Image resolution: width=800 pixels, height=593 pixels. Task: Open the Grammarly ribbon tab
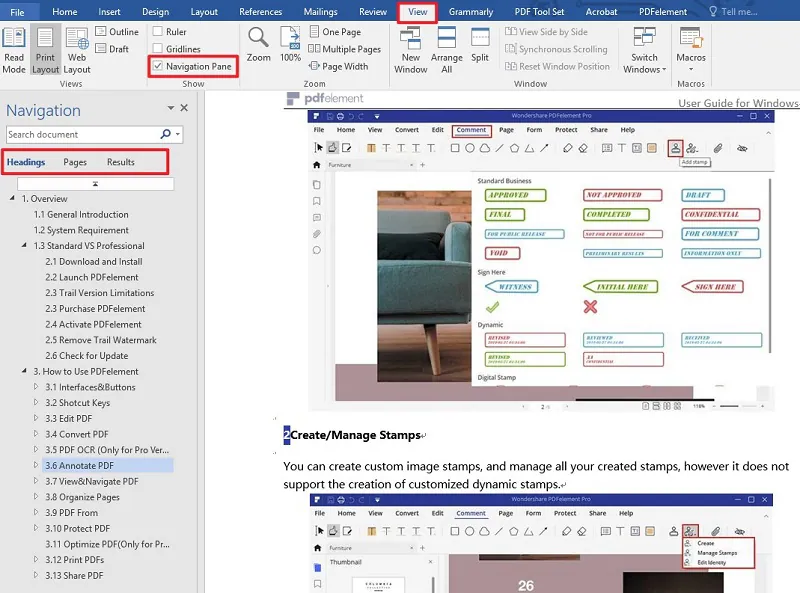[471, 12]
